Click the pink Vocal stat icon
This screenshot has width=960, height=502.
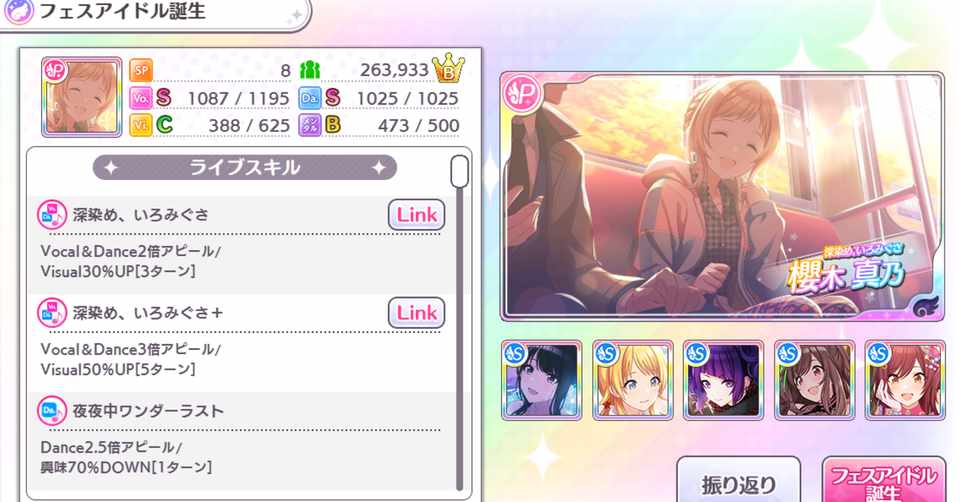[x=141, y=98]
